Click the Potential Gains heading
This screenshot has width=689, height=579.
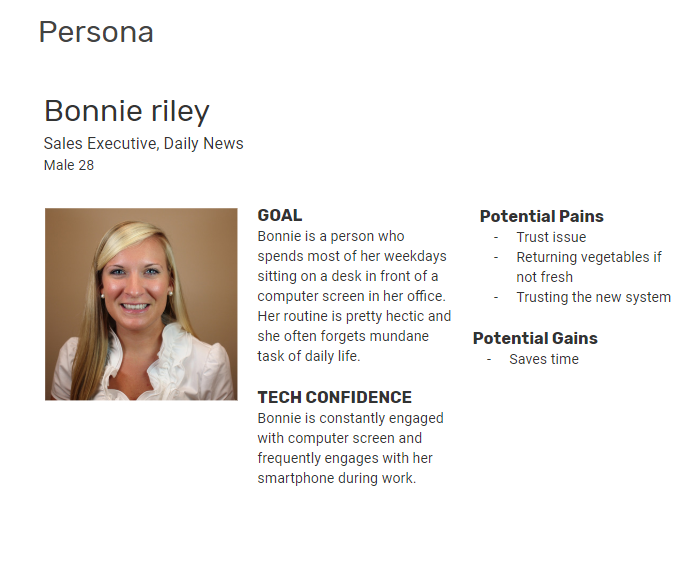tap(535, 338)
